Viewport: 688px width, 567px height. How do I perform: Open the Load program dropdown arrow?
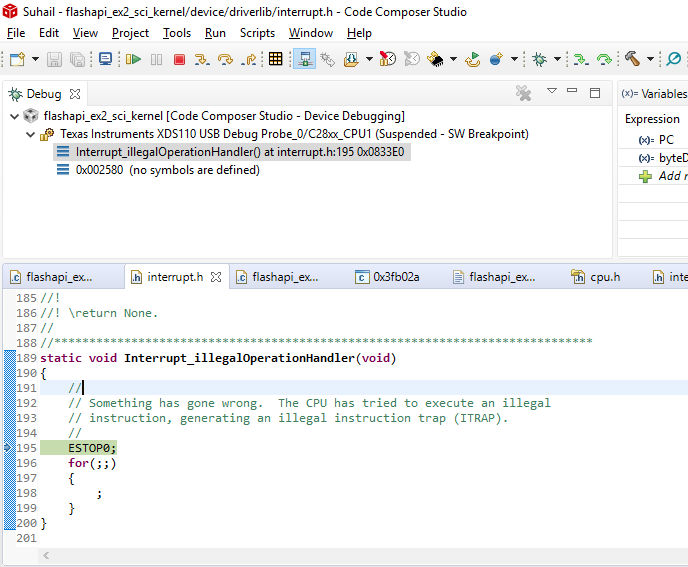point(369,59)
